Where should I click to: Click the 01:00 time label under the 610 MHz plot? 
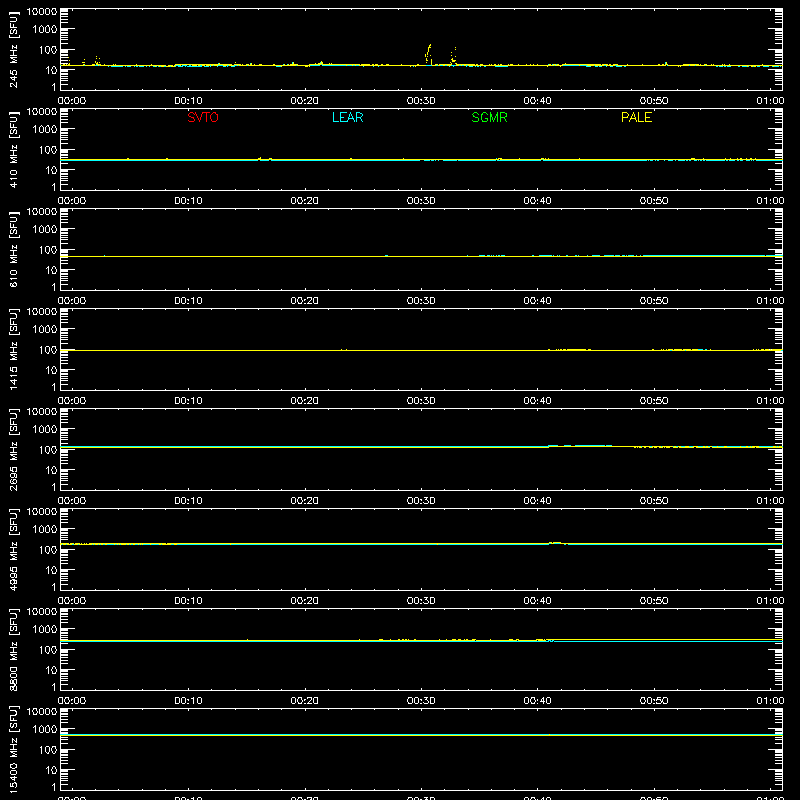[x=770, y=301]
